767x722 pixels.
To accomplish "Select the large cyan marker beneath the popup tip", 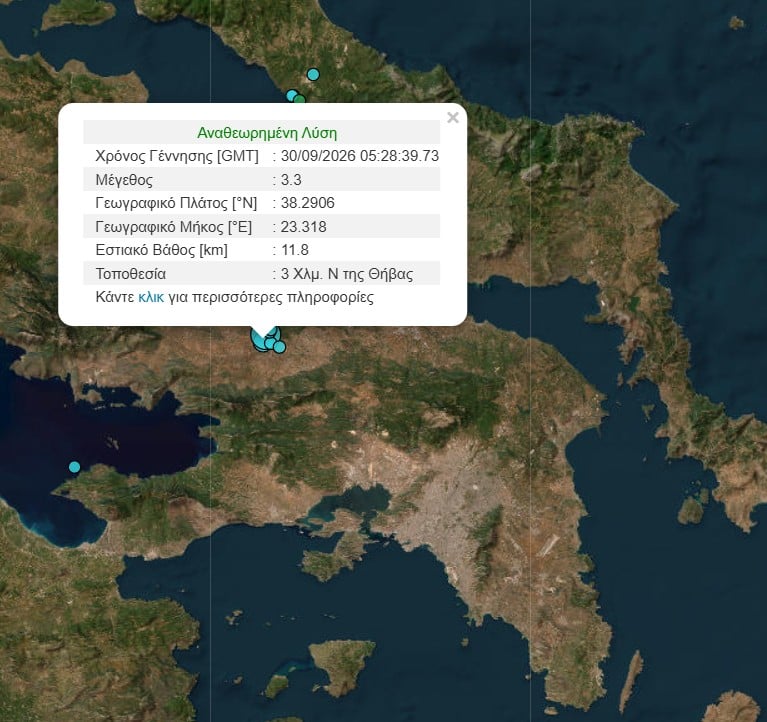I will (258, 341).
